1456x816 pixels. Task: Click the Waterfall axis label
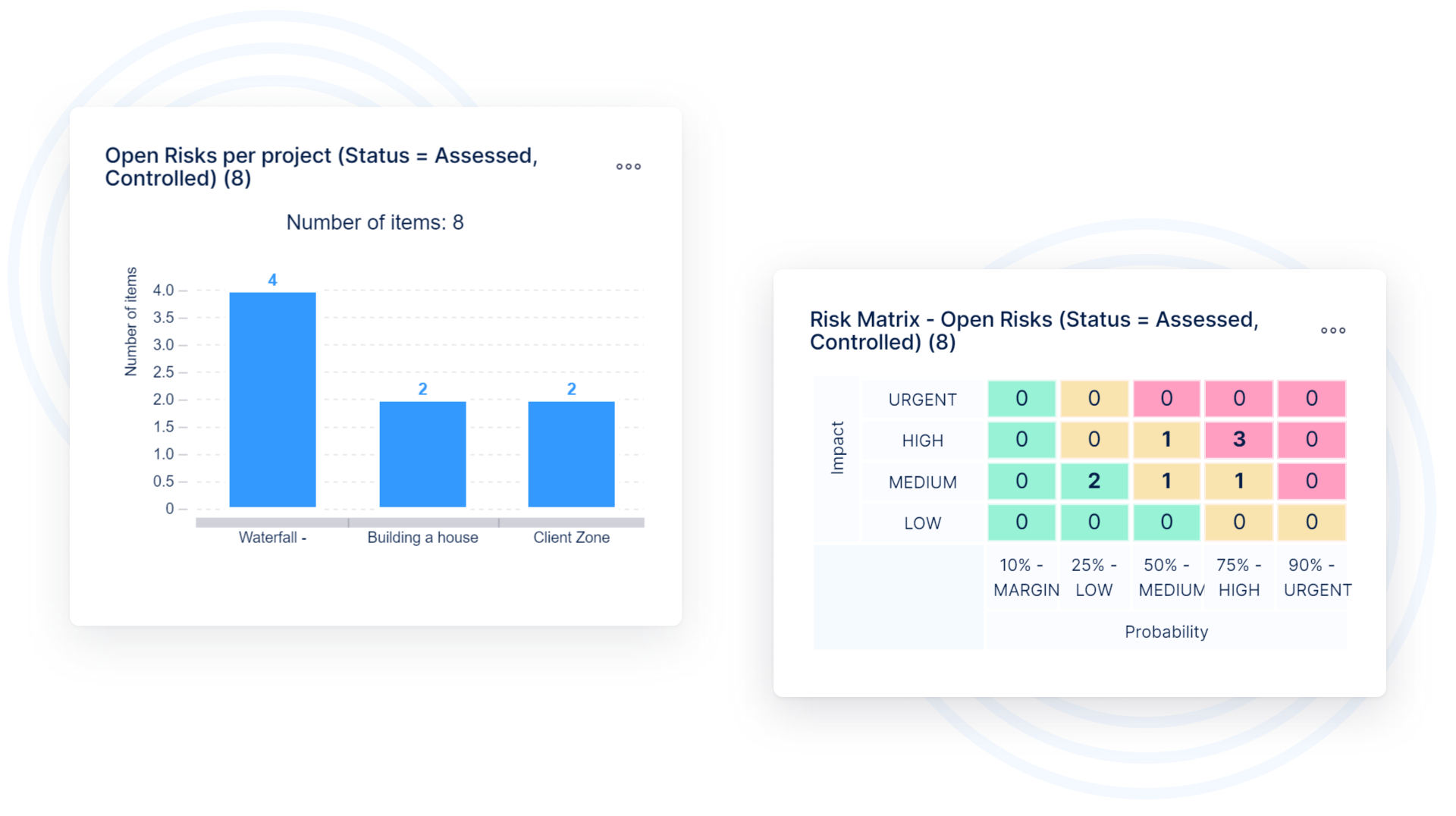point(272,538)
